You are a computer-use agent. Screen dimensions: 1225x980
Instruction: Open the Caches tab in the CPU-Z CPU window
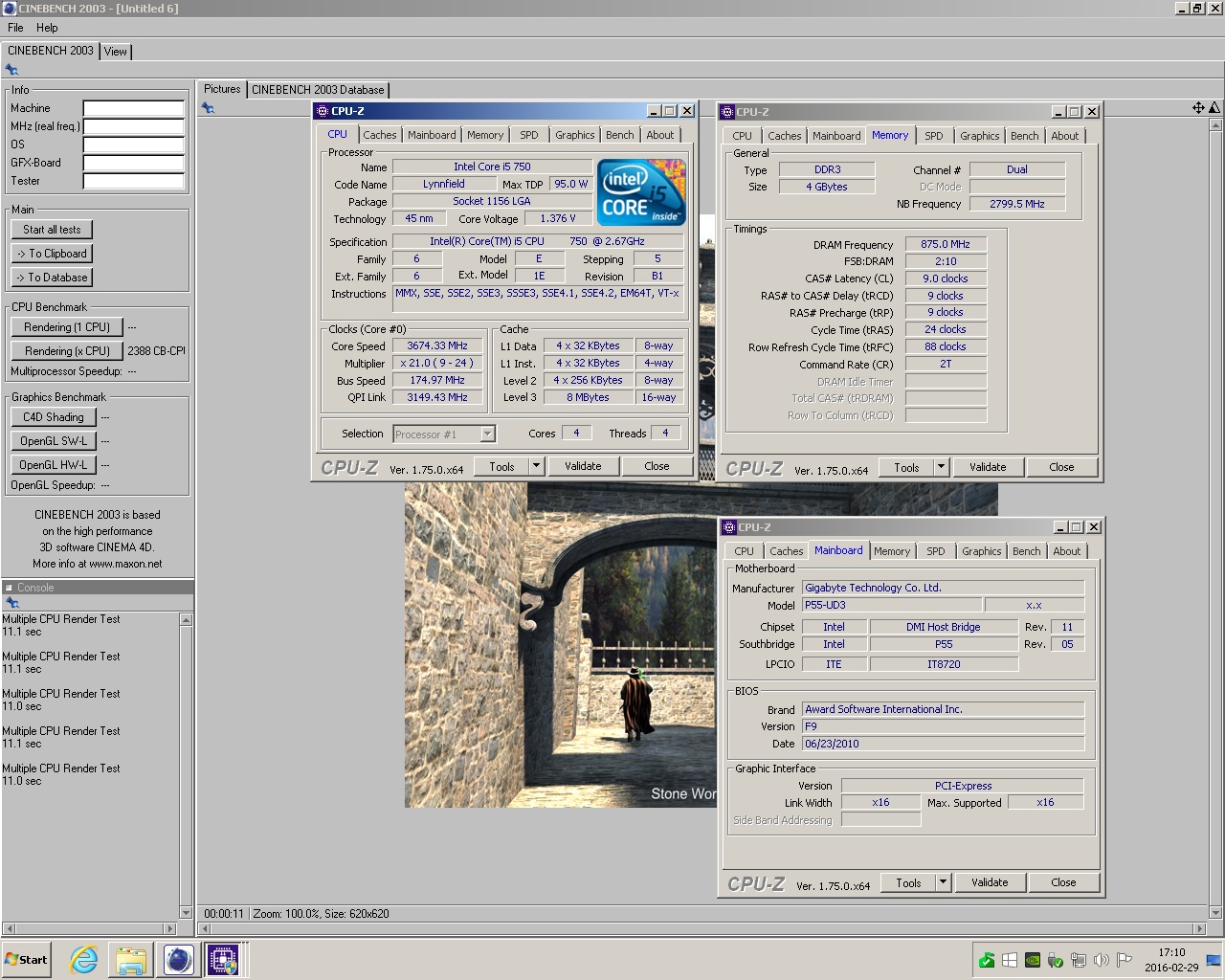pyautogui.click(x=380, y=135)
